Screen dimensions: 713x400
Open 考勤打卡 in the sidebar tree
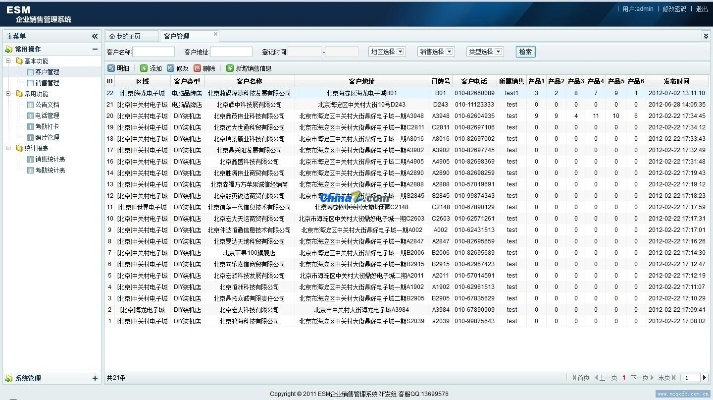47,126
